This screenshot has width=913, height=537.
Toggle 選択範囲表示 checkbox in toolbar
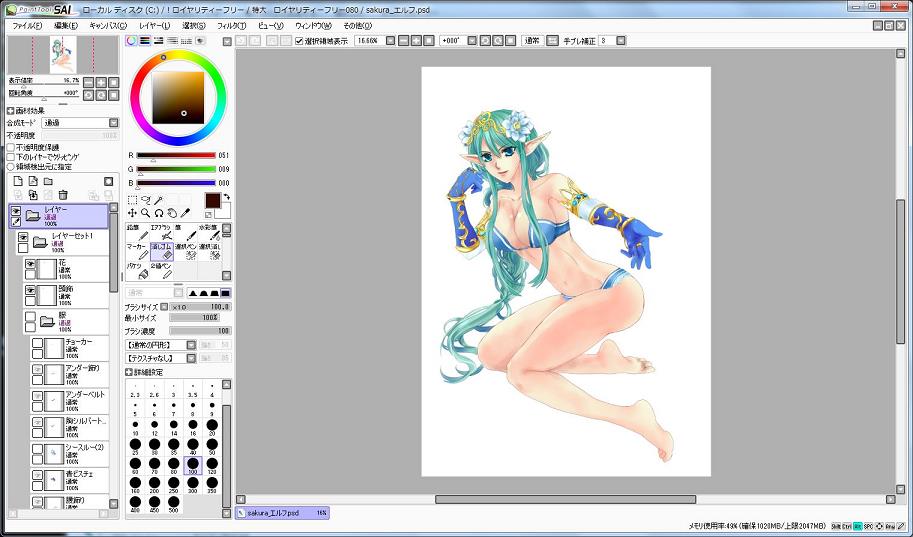click(299, 42)
